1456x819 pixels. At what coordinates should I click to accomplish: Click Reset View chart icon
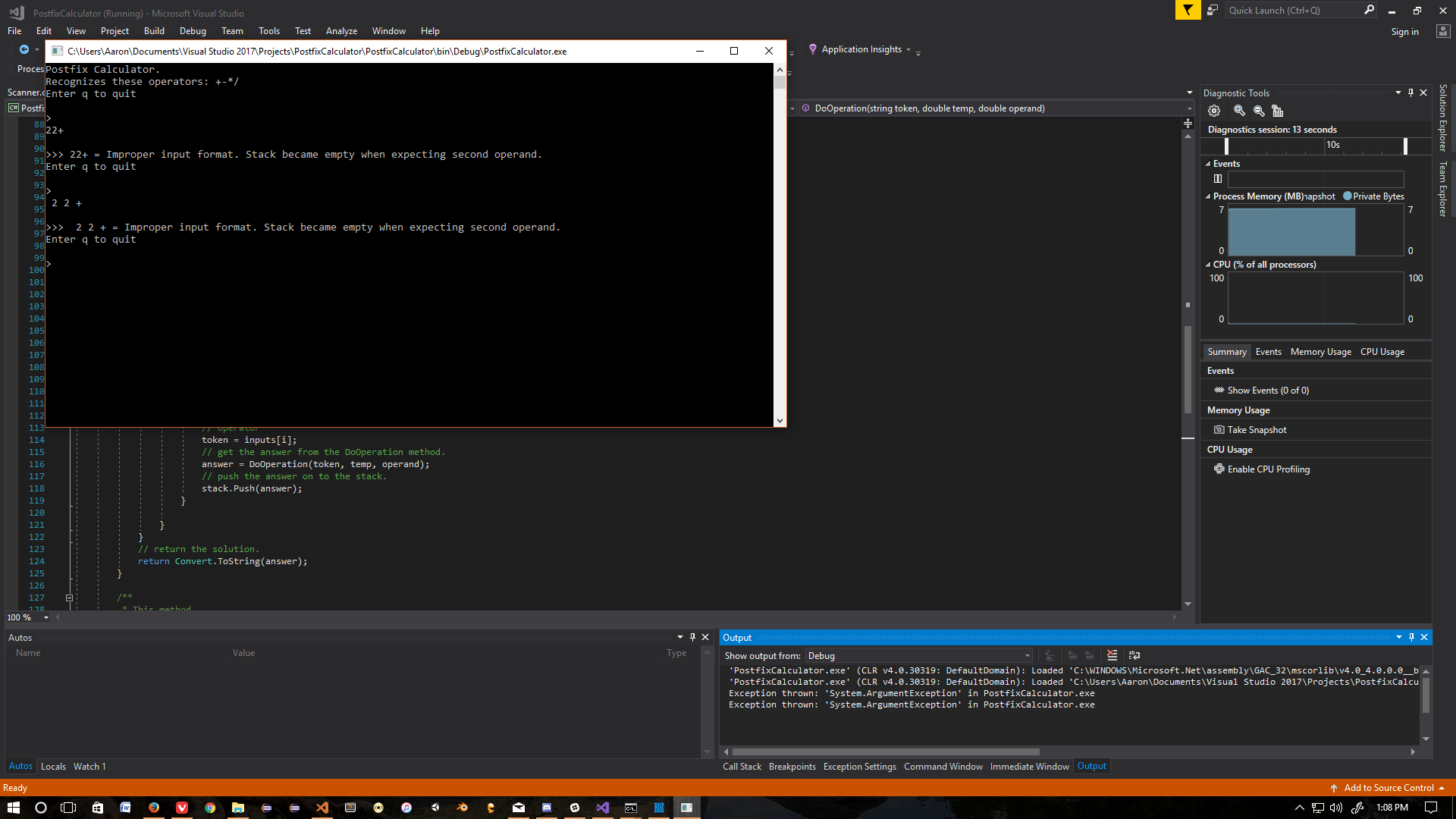click(x=1278, y=111)
